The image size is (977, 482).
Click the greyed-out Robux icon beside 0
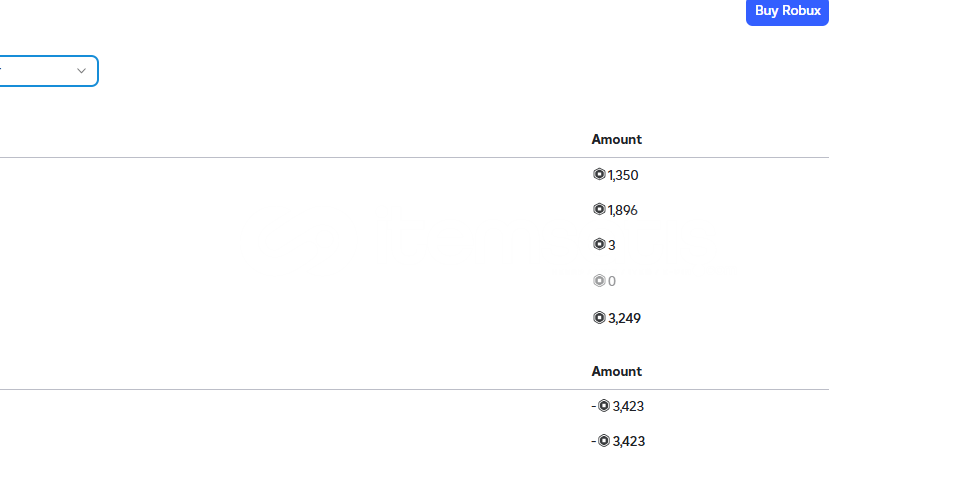click(x=599, y=281)
